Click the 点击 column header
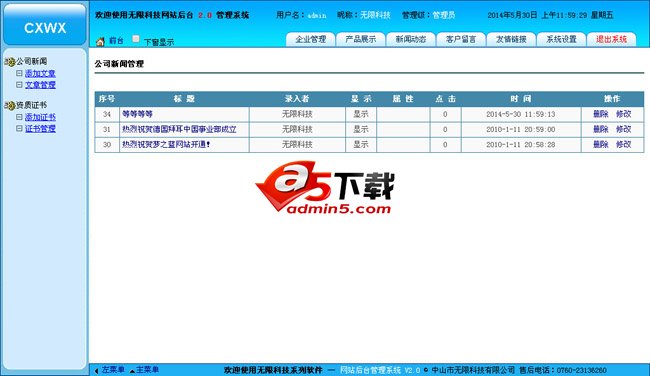650x376 pixels. point(445,99)
